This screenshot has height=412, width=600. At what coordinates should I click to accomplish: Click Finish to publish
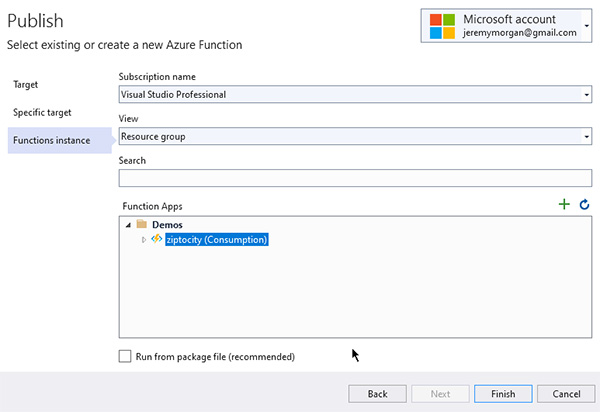click(x=503, y=394)
